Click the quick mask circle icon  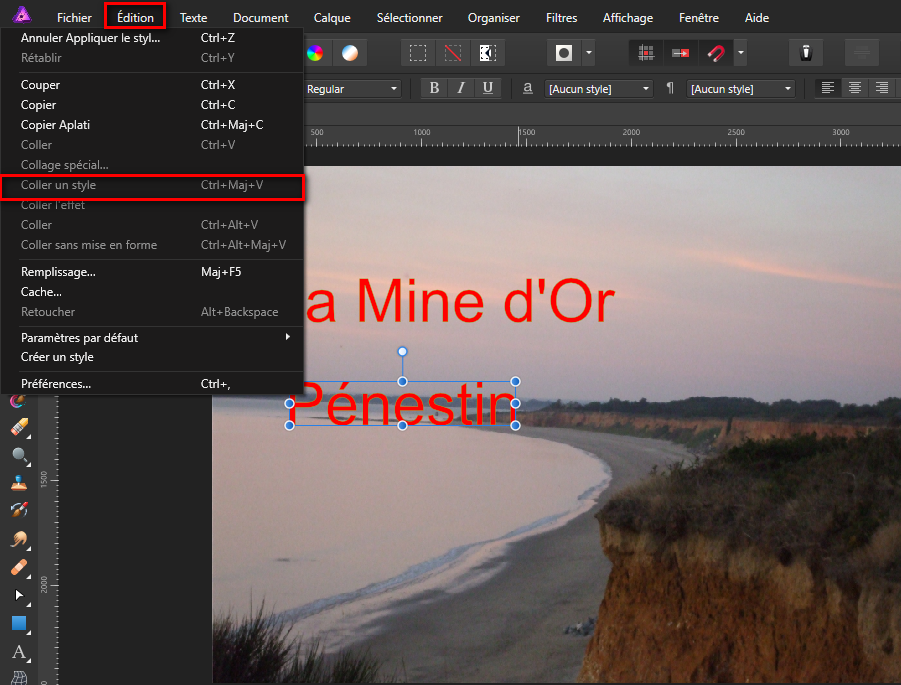(x=564, y=53)
